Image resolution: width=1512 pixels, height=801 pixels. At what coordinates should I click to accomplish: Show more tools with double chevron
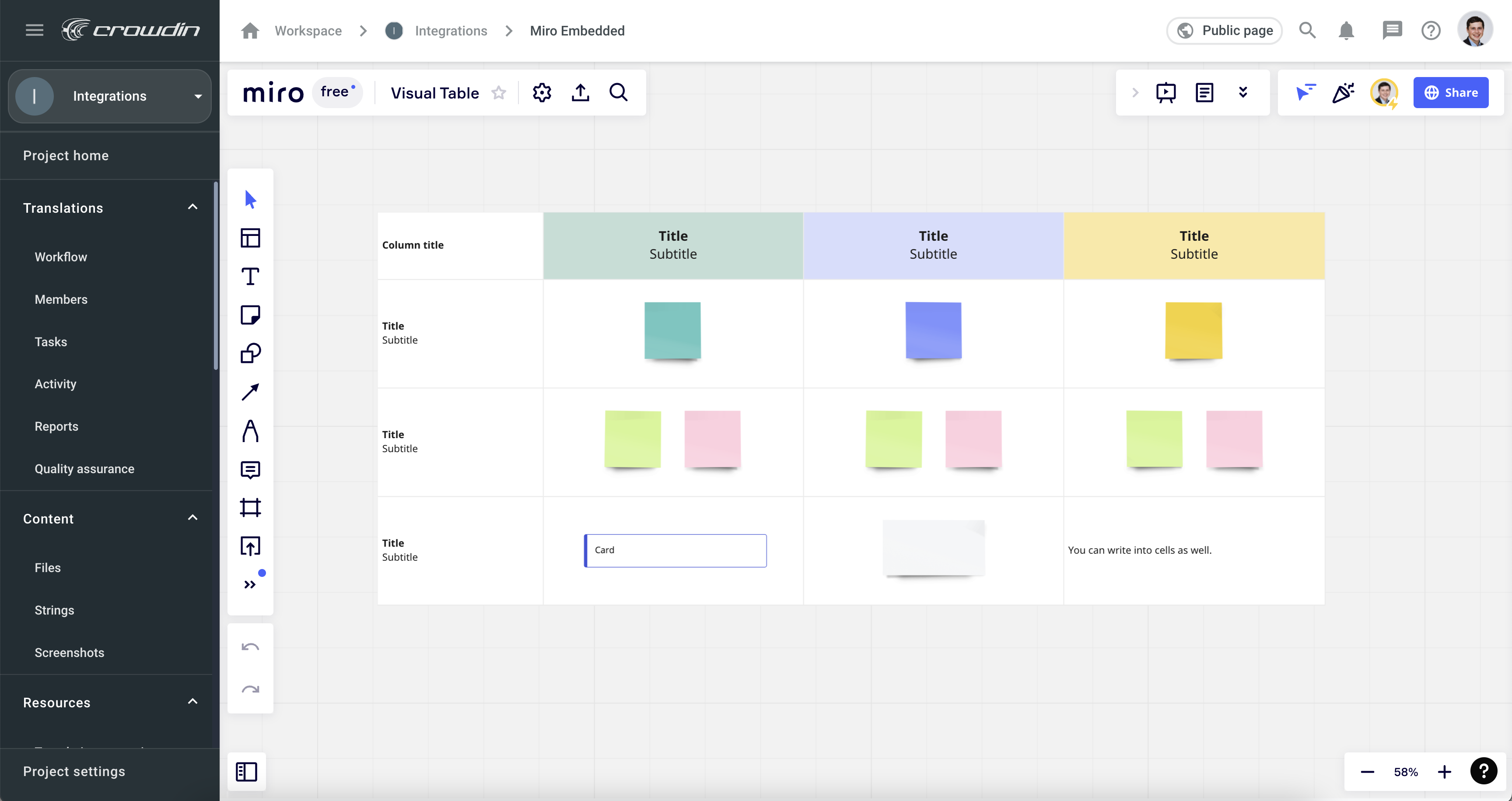250,584
